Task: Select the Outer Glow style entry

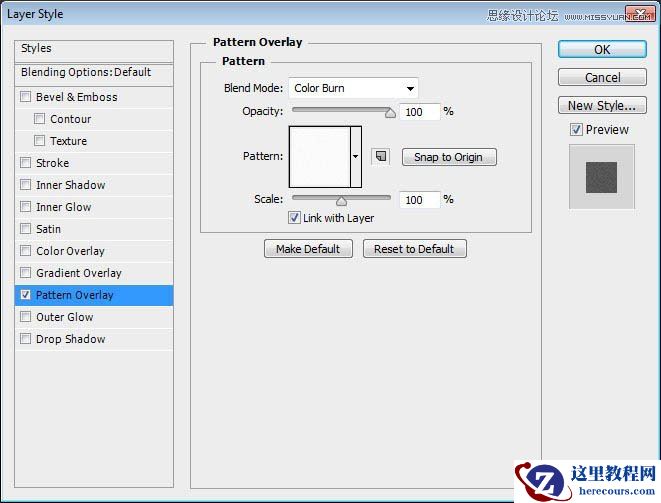Action: click(94, 317)
